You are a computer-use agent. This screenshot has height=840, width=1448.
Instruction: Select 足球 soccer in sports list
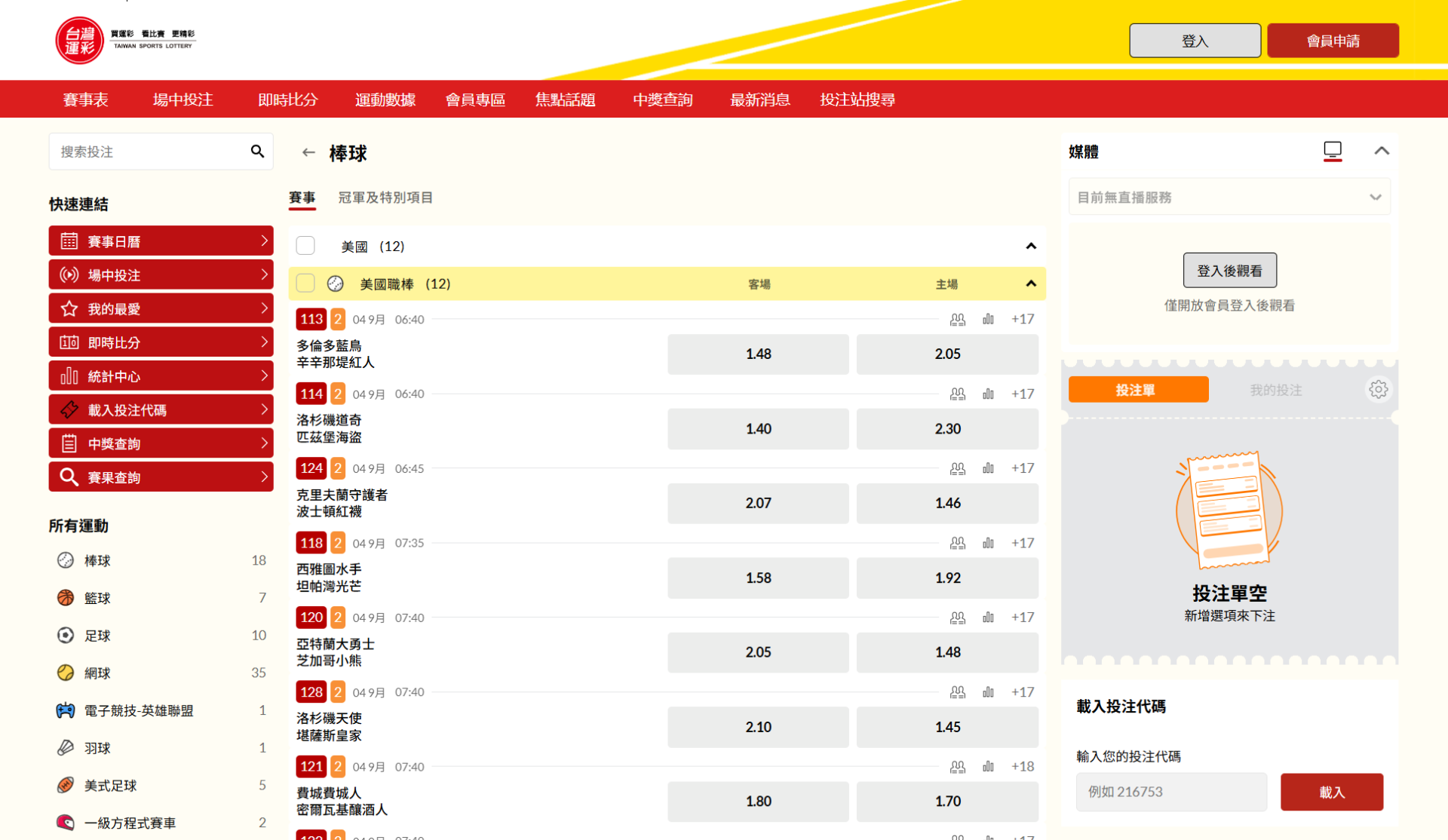coord(161,636)
